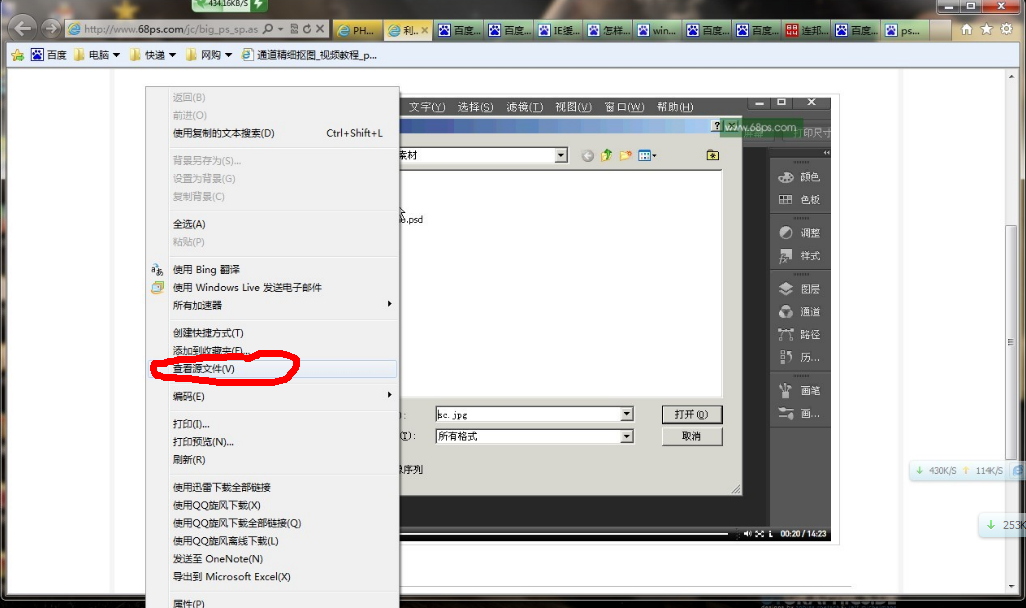Image resolution: width=1026 pixels, height=608 pixels.
Task: Choose 使用QQ旋风下载(X) entry
Action: coord(274,505)
